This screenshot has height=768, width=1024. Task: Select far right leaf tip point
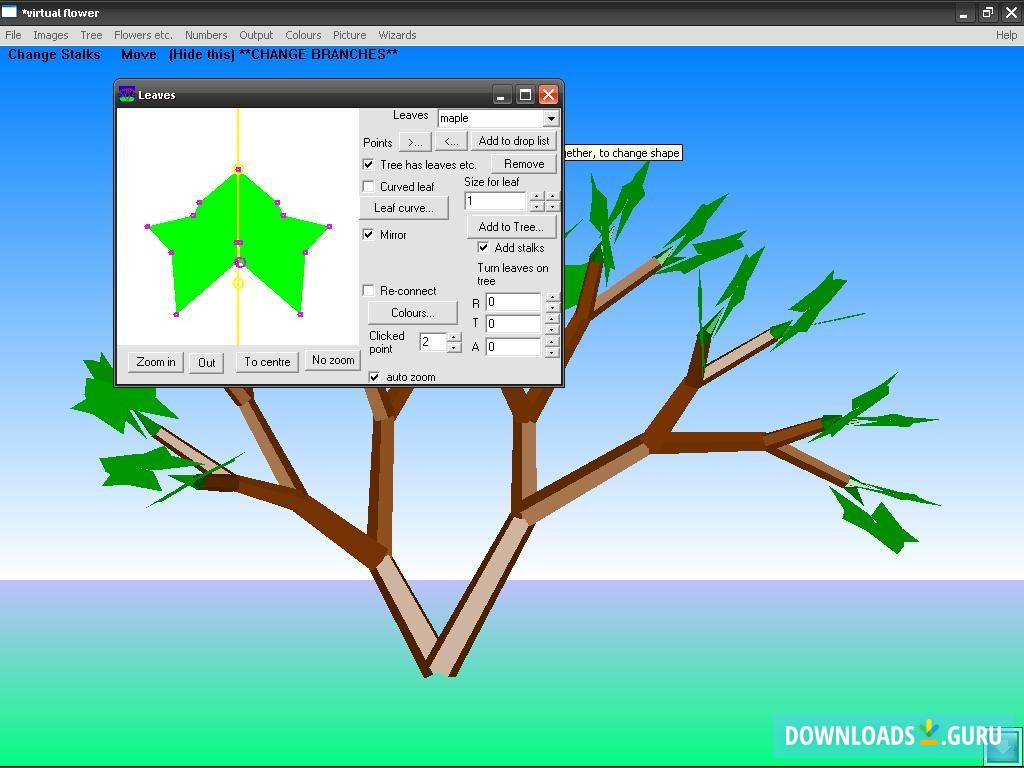click(x=329, y=227)
